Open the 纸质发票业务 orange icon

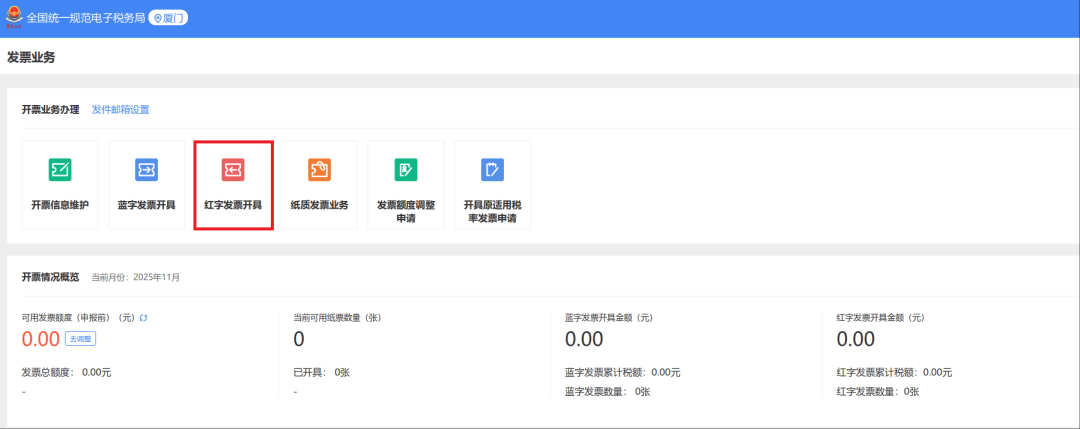pyautogui.click(x=319, y=170)
